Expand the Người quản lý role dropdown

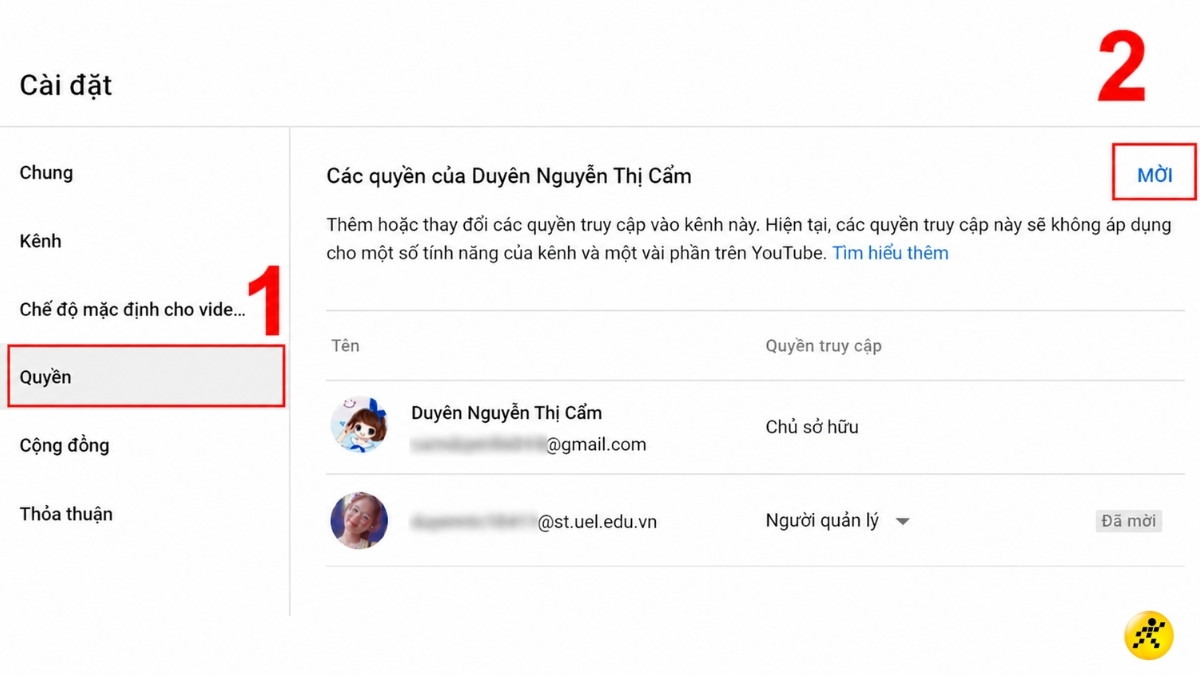(x=838, y=521)
